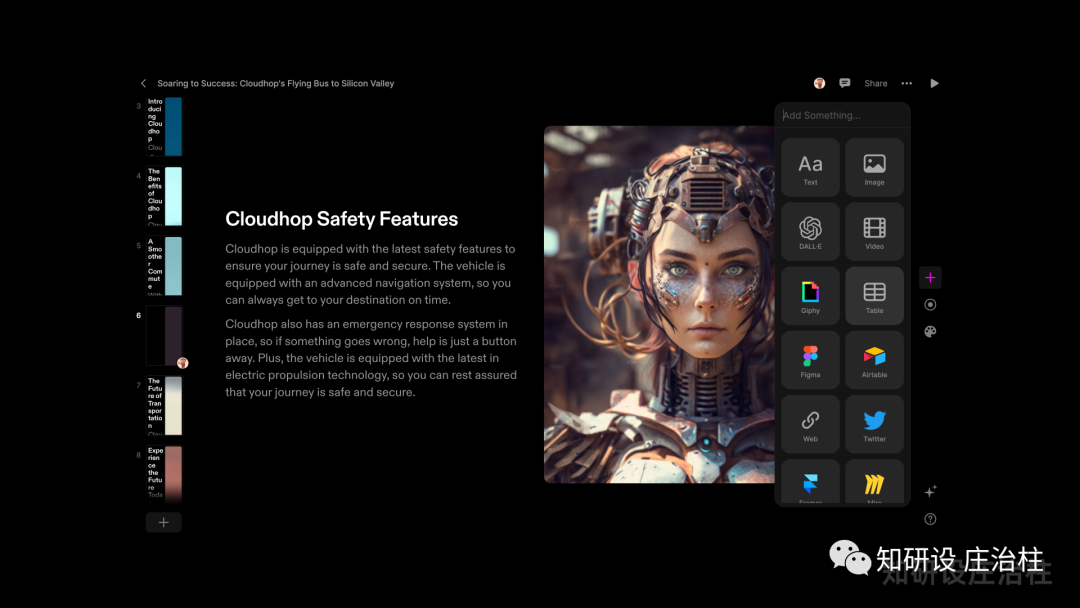Add a Miro embed
Viewport: 1080px width, 608px height.
point(874,483)
